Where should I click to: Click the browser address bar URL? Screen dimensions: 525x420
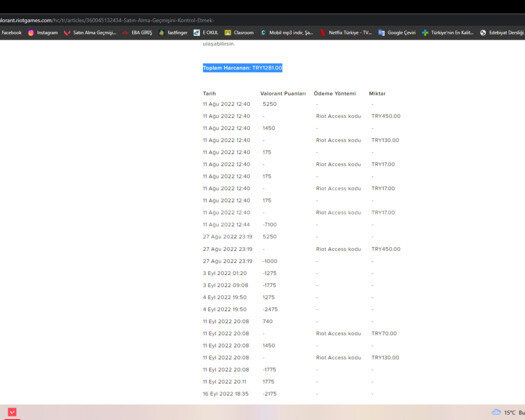107,20
